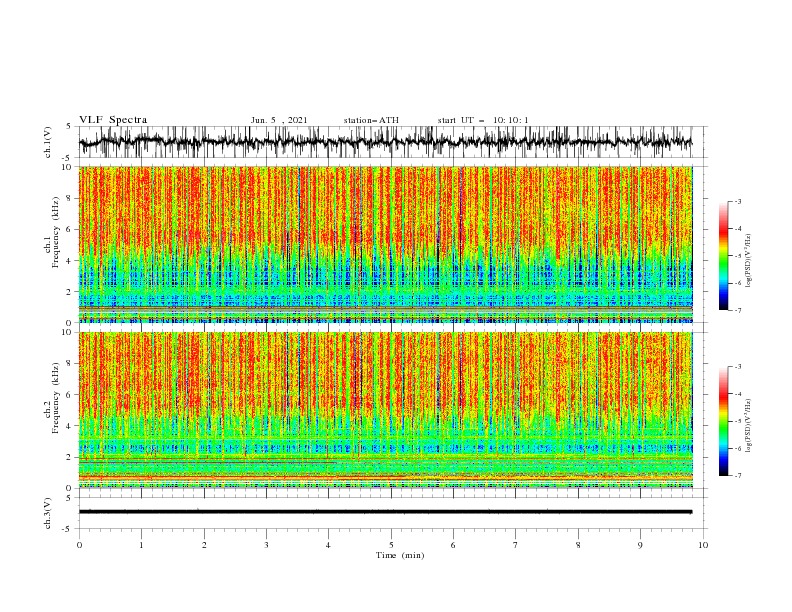Click the "-3" tick on lower color bar

(x=738, y=367)
